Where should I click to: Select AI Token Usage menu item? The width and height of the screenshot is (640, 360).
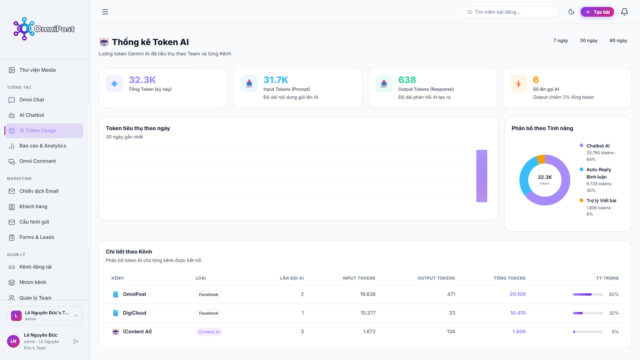44,131
